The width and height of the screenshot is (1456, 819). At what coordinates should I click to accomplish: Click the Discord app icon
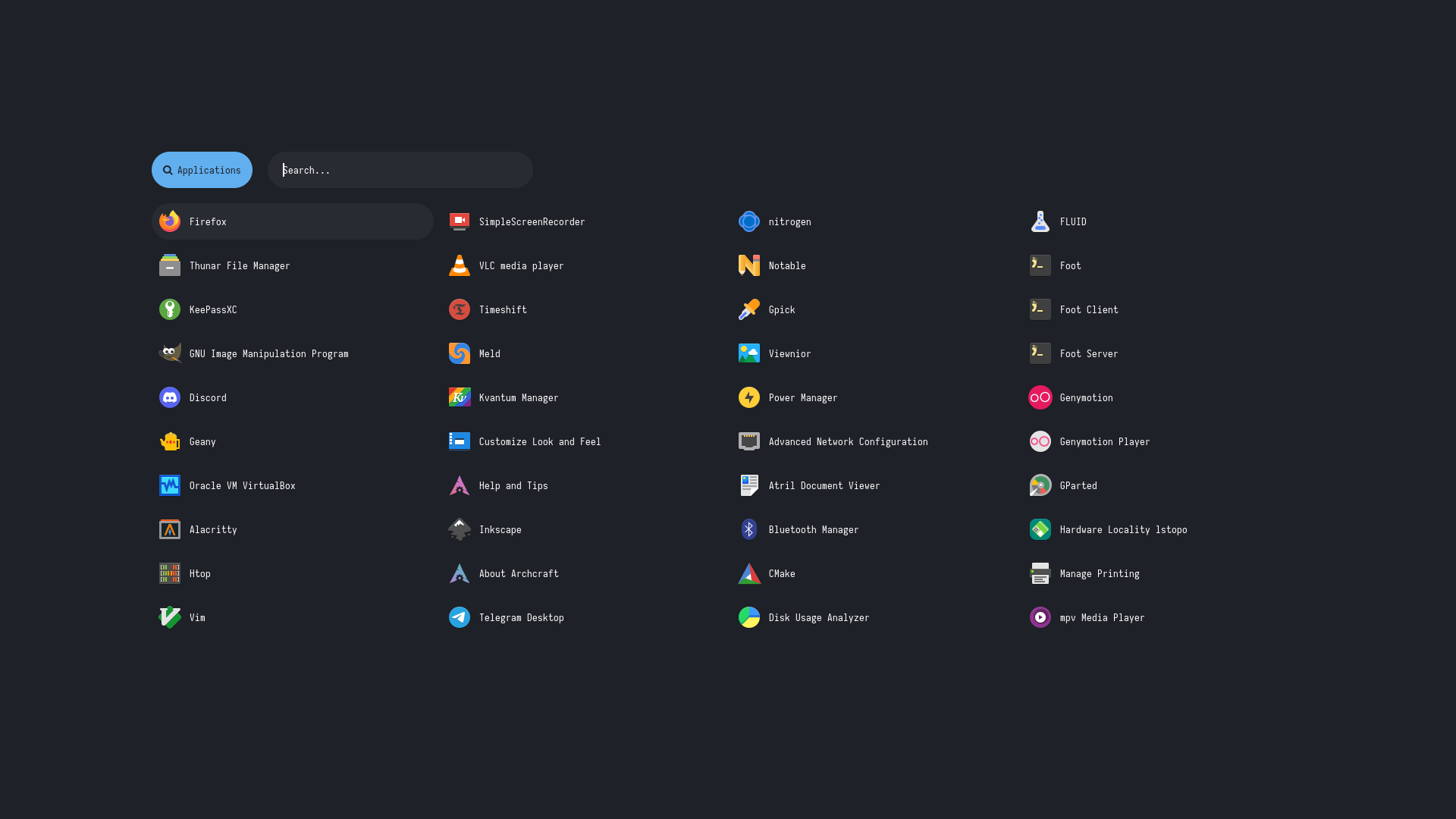(170, 397)
